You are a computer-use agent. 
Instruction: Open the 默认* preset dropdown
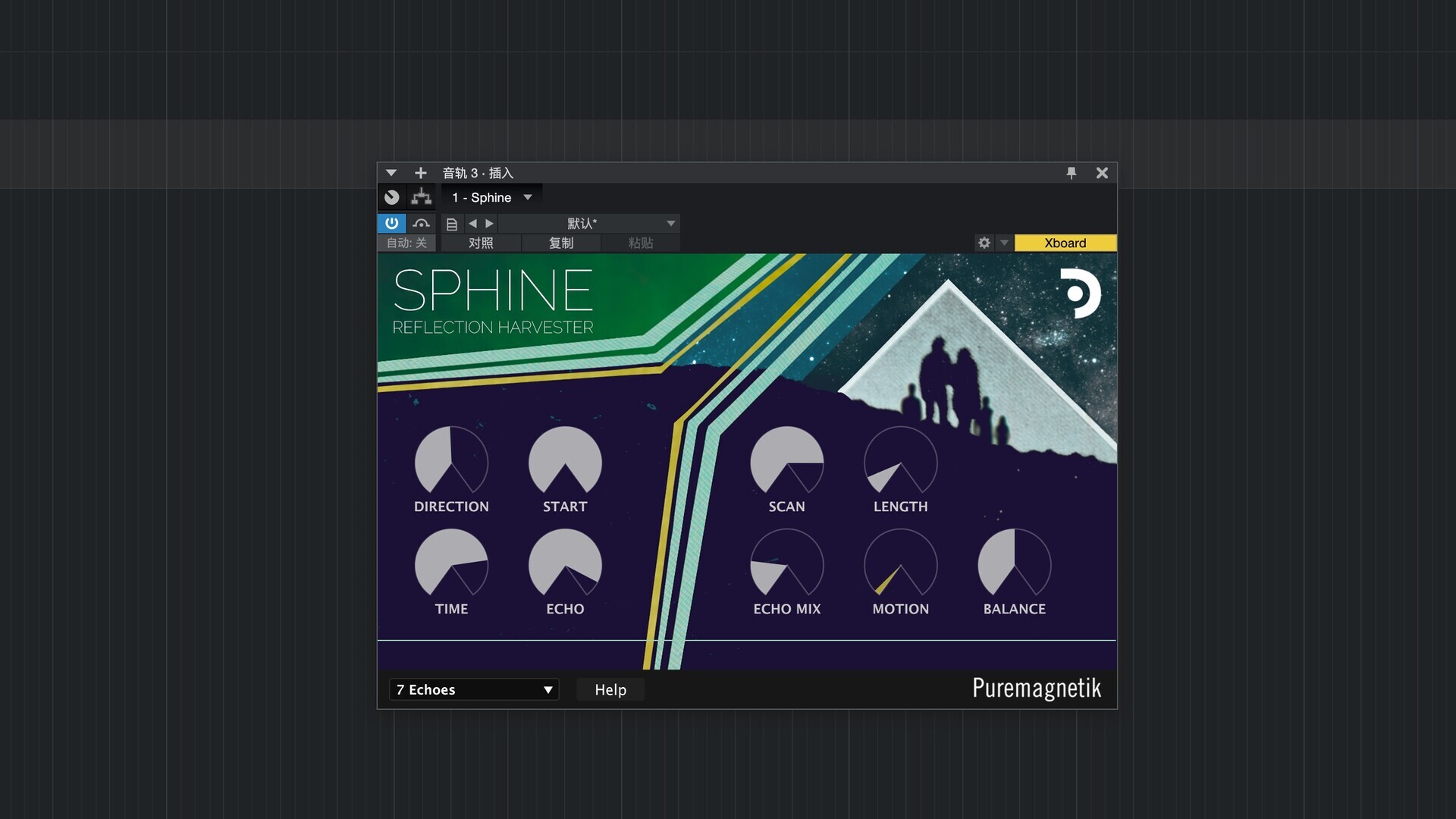point(589,223)
